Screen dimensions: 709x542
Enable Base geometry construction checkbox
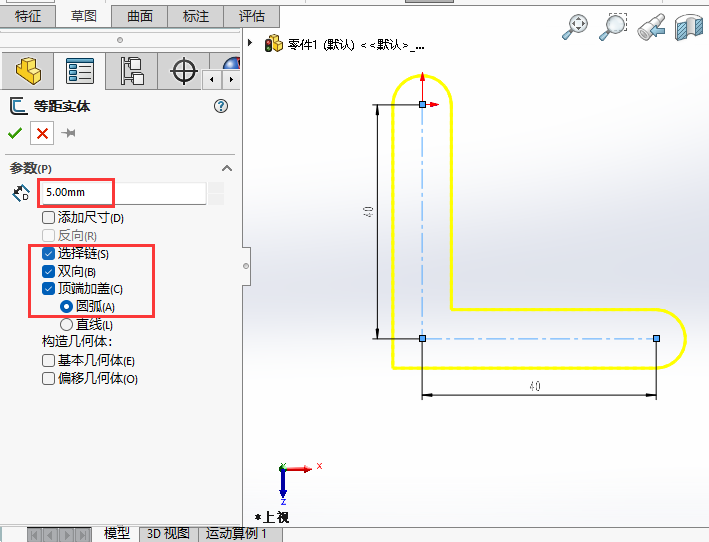(48, 360)
